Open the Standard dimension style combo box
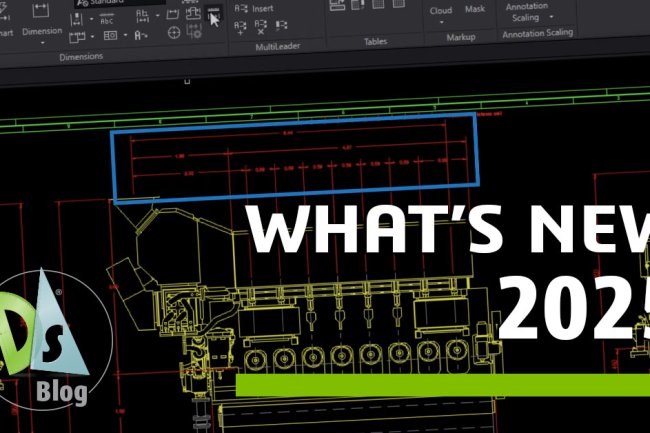This screenshot has width=650, height=433. tap(120, 2)
